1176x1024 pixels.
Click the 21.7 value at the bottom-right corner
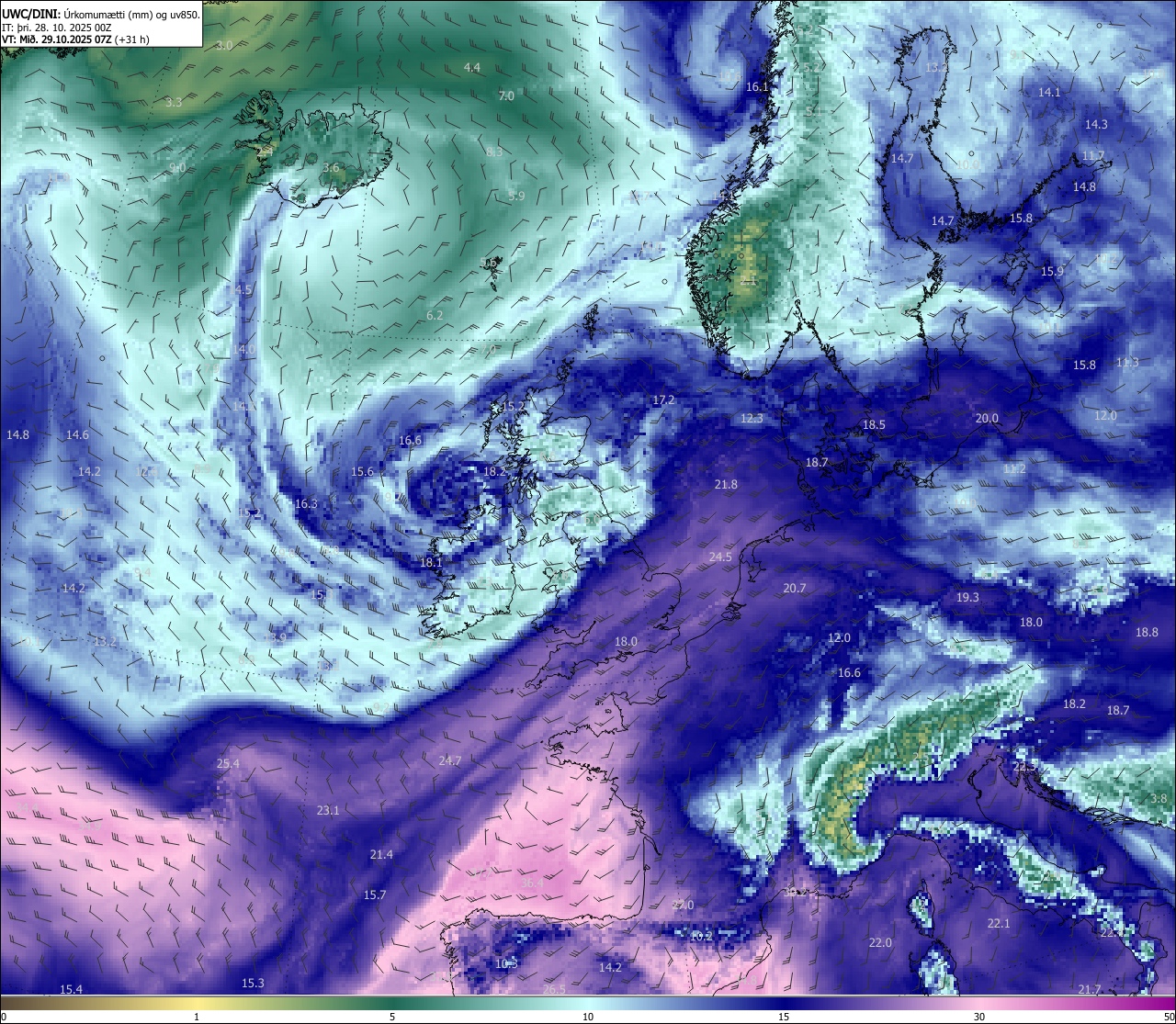pos(1090,990)
